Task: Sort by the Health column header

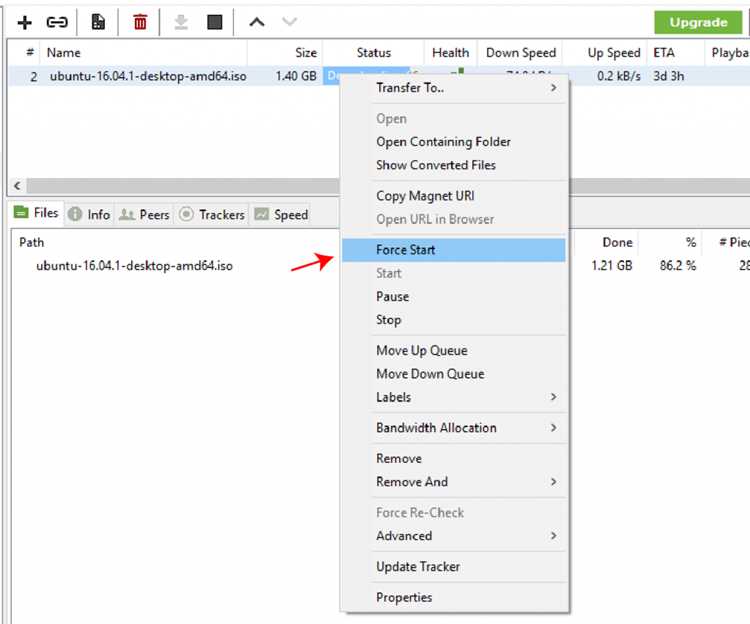Action: (451, 53)
